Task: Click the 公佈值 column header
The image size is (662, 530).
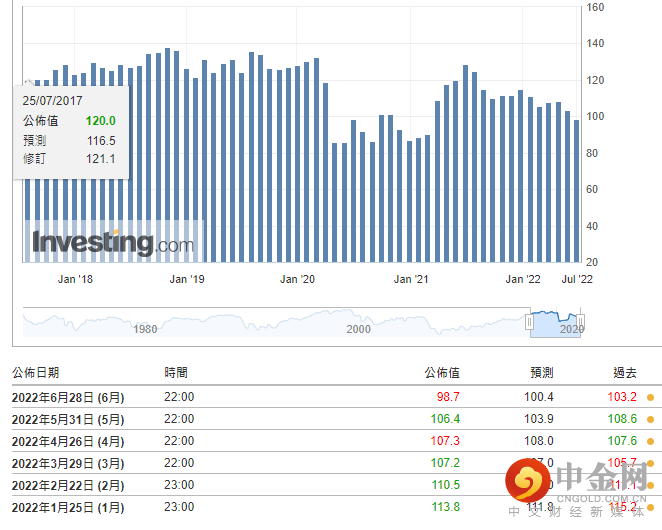Action: (441, 372)
